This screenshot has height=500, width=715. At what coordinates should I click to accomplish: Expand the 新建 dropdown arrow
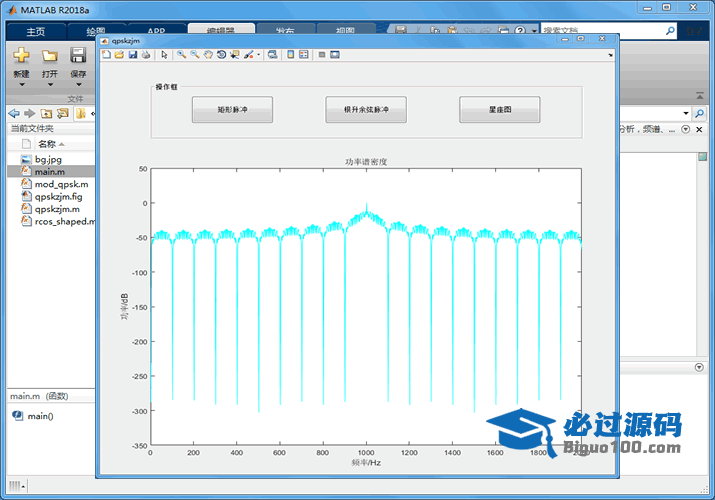click(x=21, y=85)
